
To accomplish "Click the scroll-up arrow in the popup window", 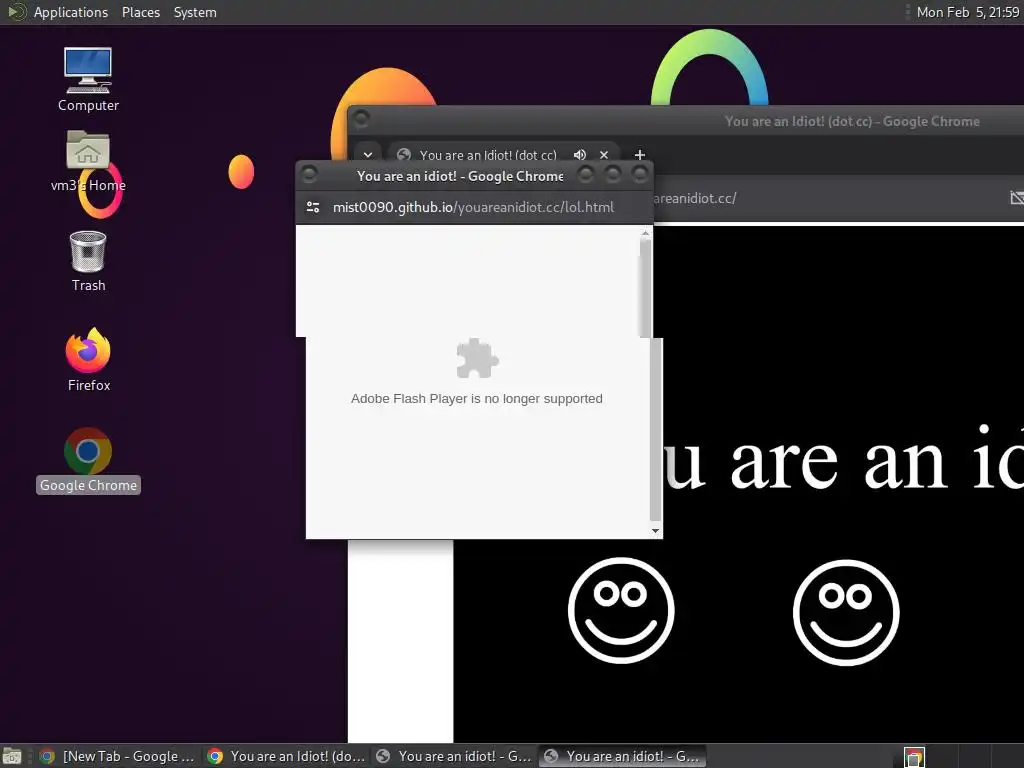I will click(x=645, y=233).
